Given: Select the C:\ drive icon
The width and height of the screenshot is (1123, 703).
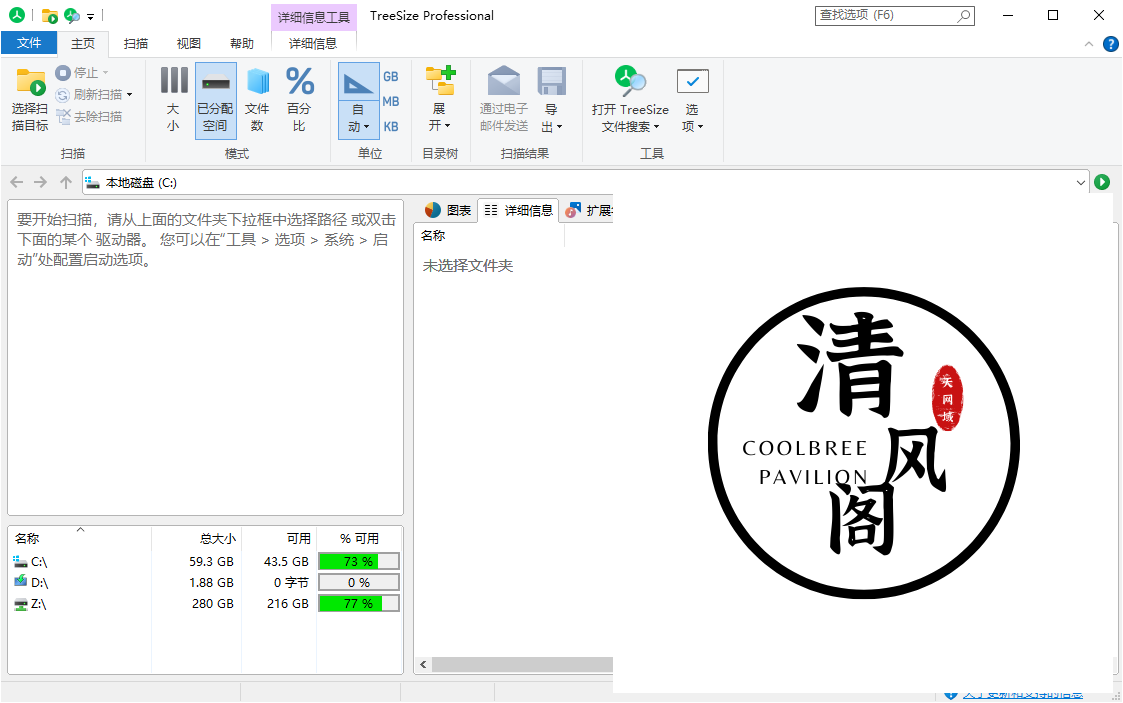Looking at the screenshot, I should coord(20,561).
